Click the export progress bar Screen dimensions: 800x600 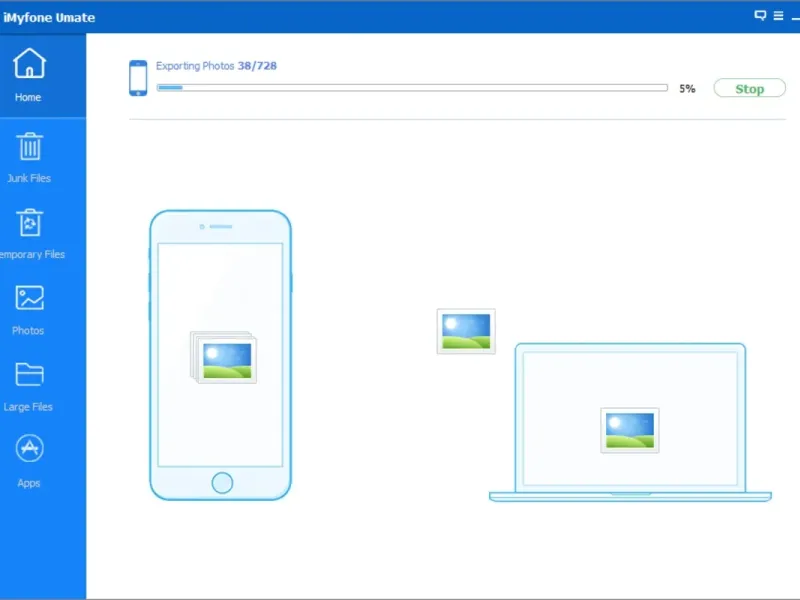412,88
